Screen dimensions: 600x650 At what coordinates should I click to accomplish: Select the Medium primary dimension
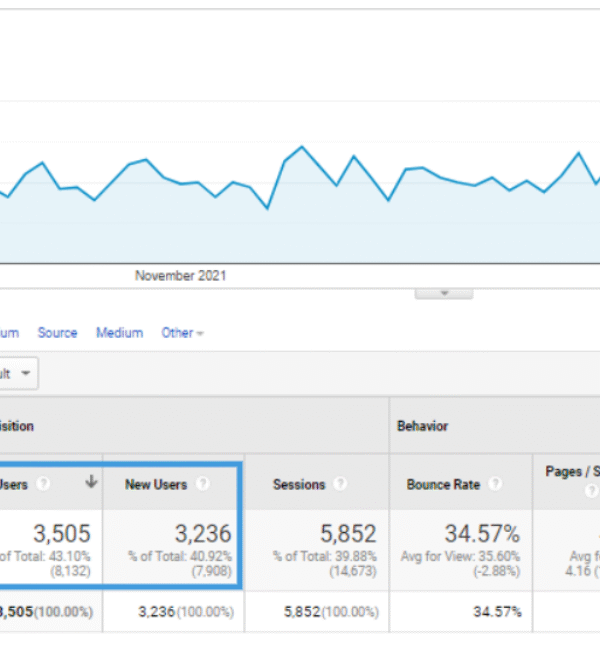119,333
